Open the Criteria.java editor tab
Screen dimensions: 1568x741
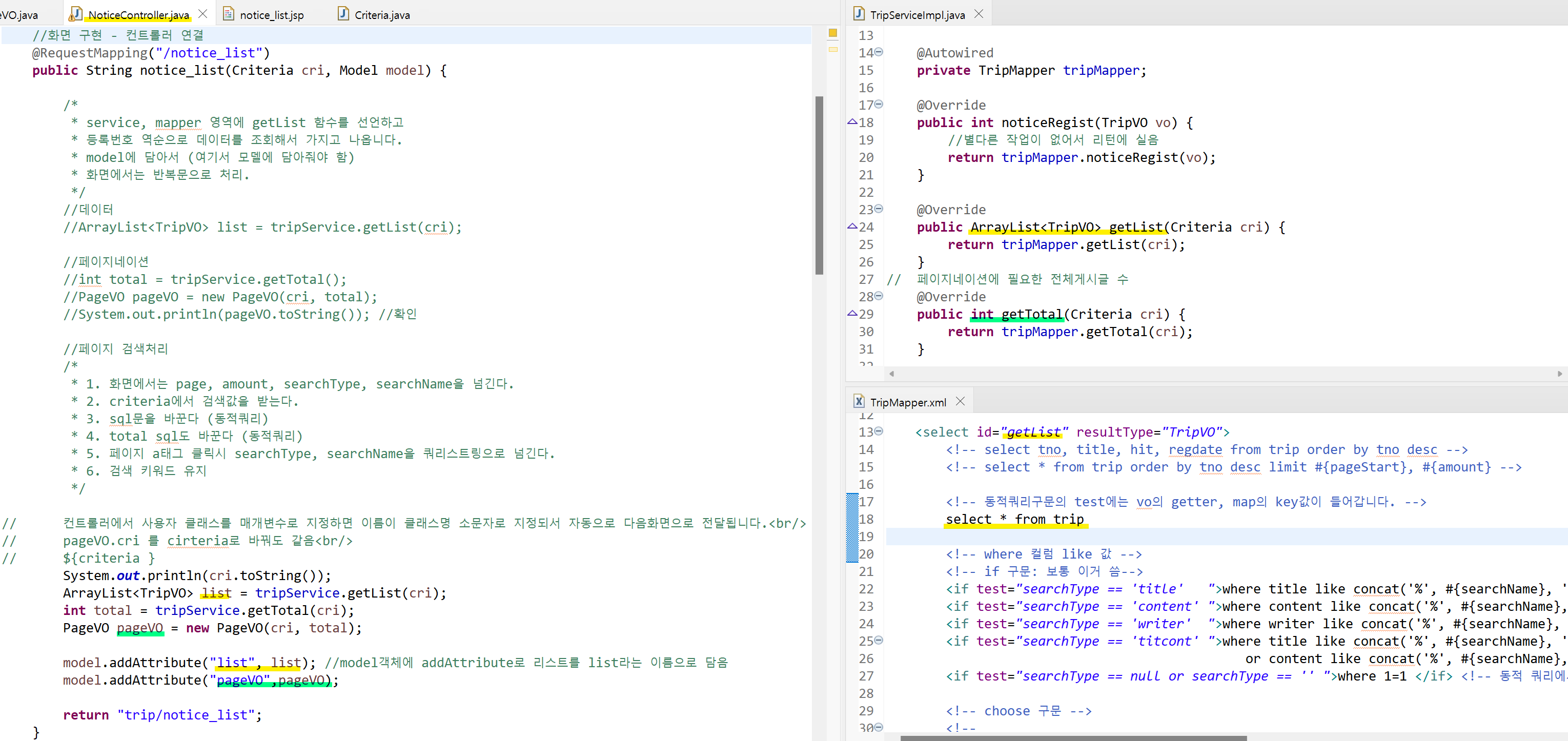[382, 15]
